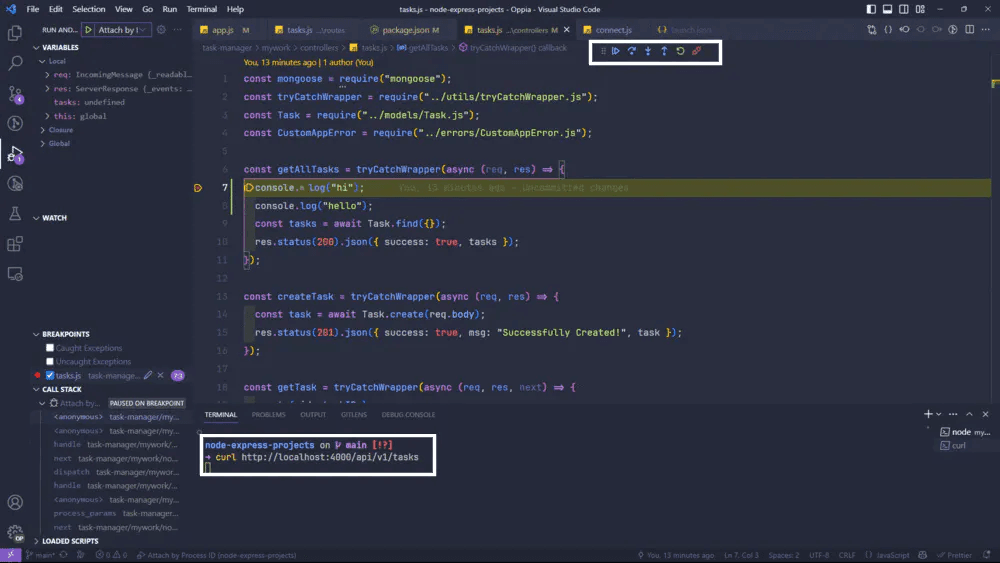The image size is (1000, 563).
Task: Click the remote window status bar icon
Action: pos(10,555)
